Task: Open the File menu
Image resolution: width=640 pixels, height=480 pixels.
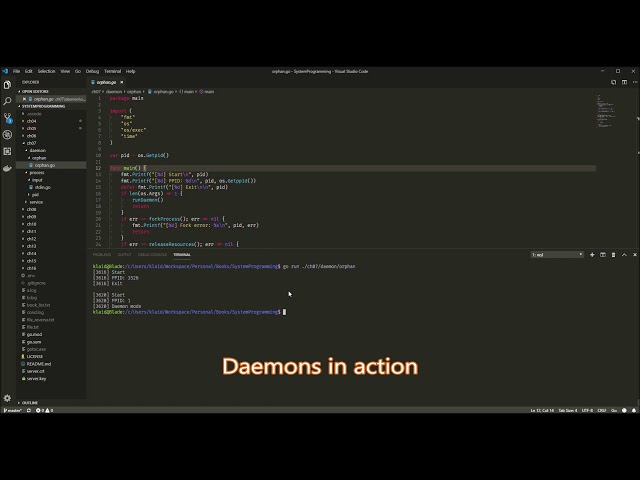Action: tap(16, 71)
